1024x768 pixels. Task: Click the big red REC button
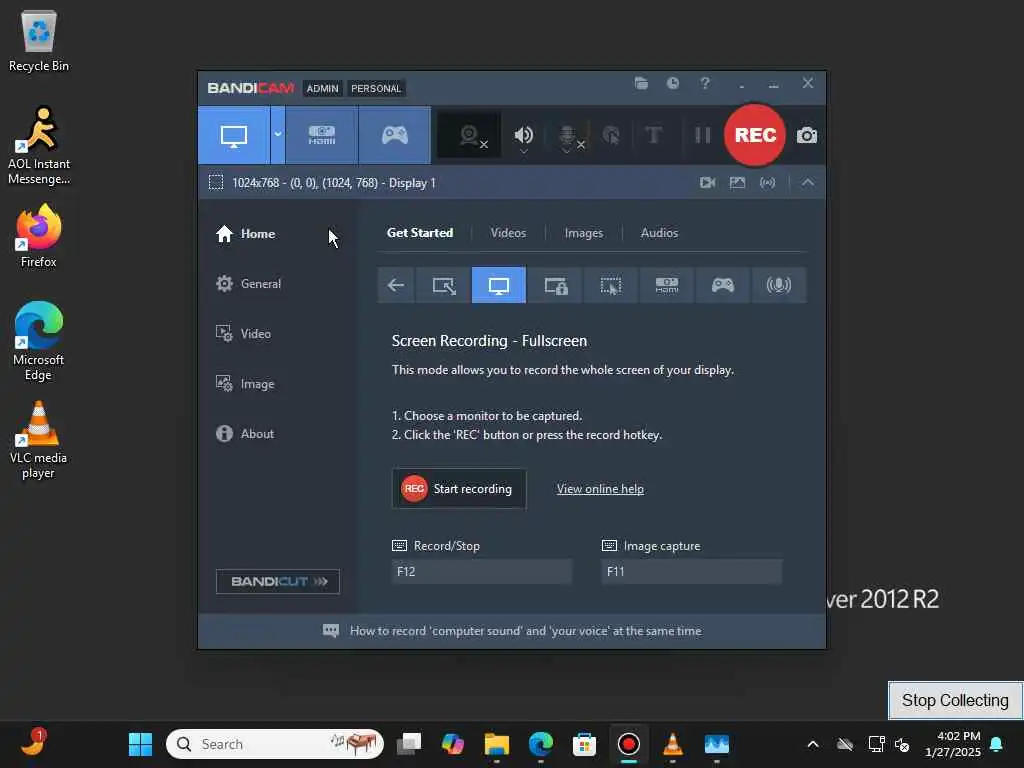(755, 135)
